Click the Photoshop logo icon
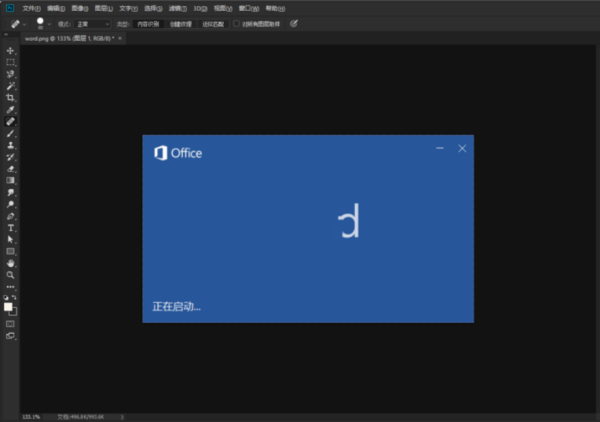The width and height of the screenshot is (600, 422). [10, 8]
